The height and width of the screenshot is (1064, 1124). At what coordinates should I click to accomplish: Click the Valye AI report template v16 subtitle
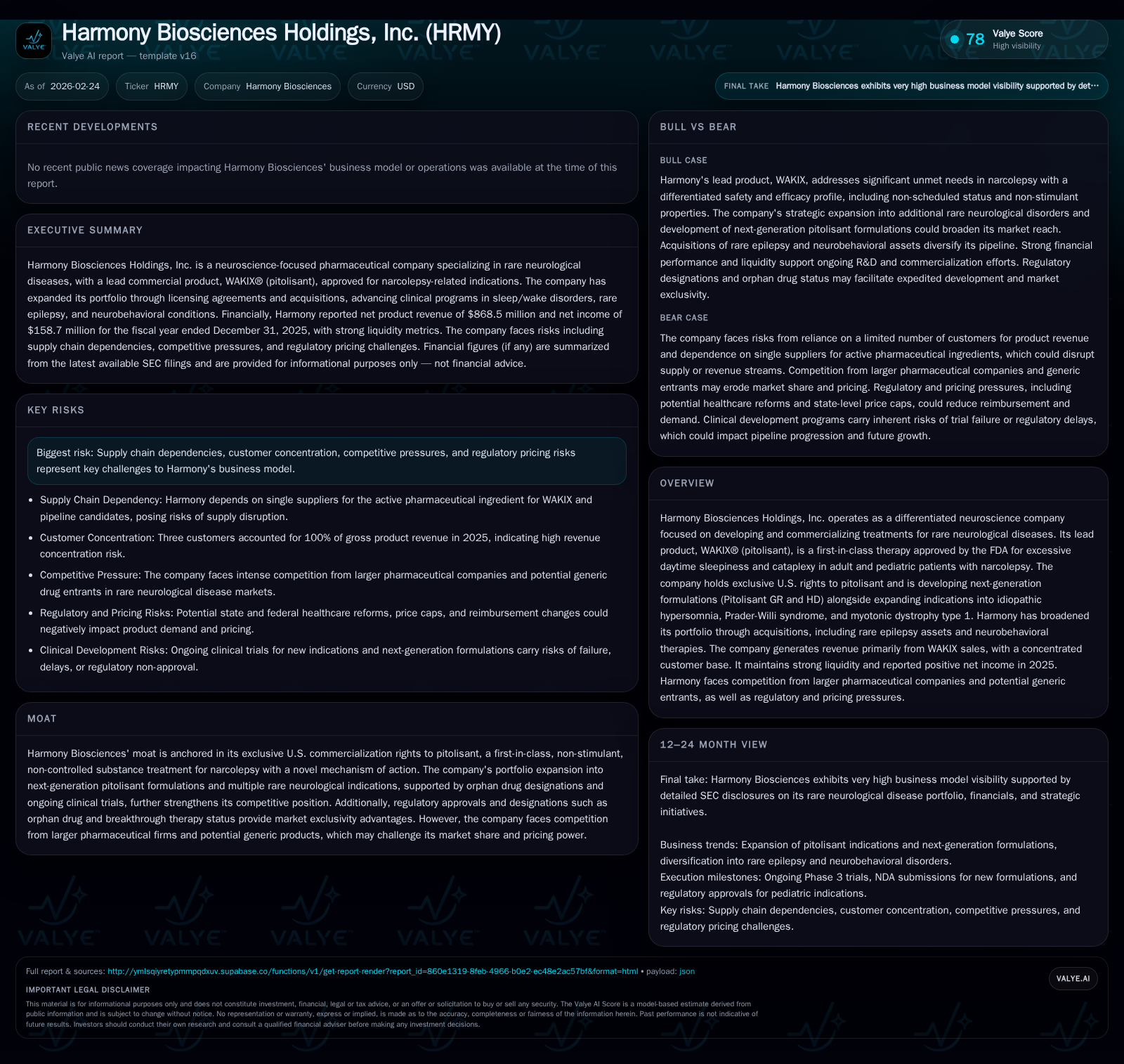129,56
